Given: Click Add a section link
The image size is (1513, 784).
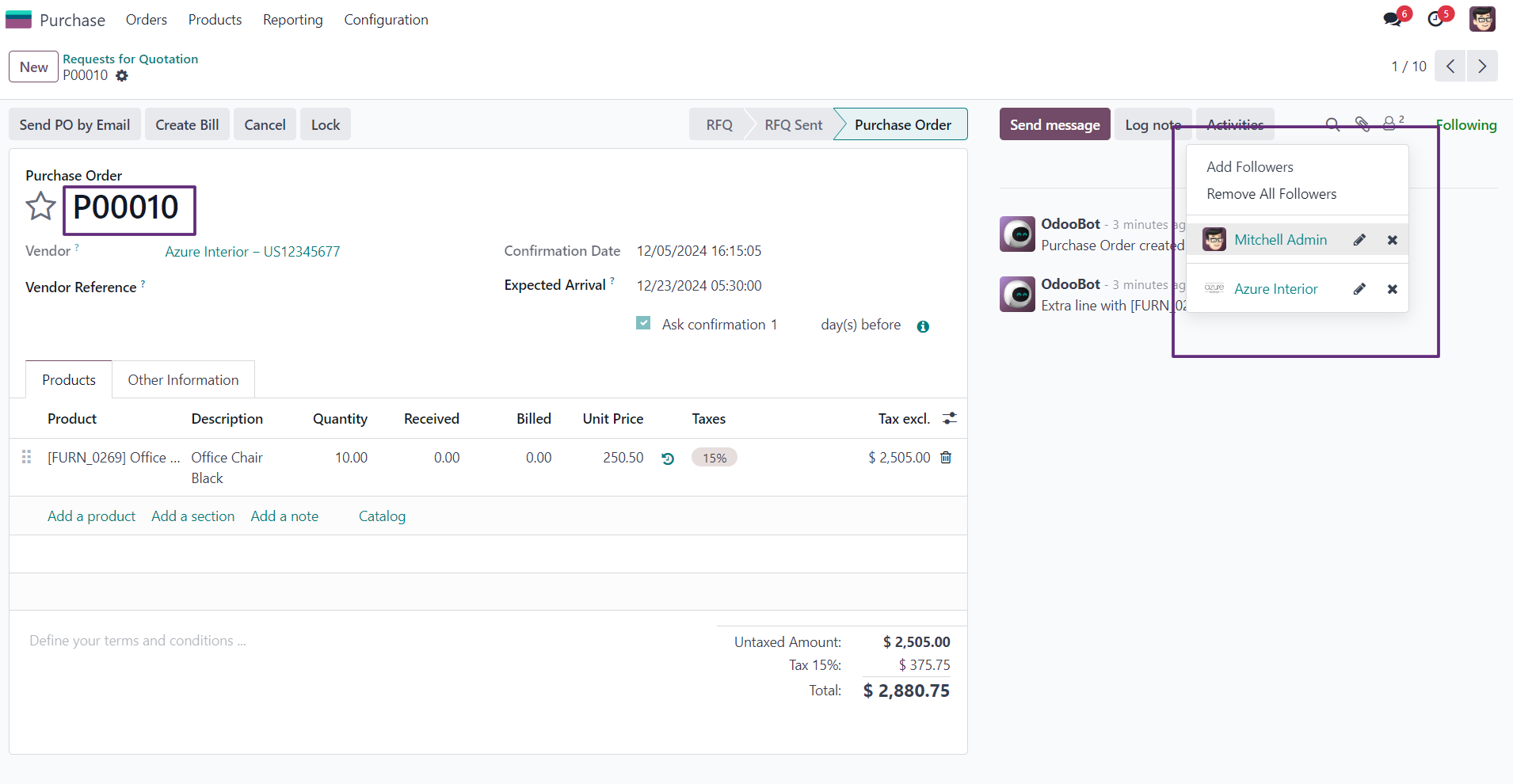Looking at the screenshot, I should [x=192, y=516].
